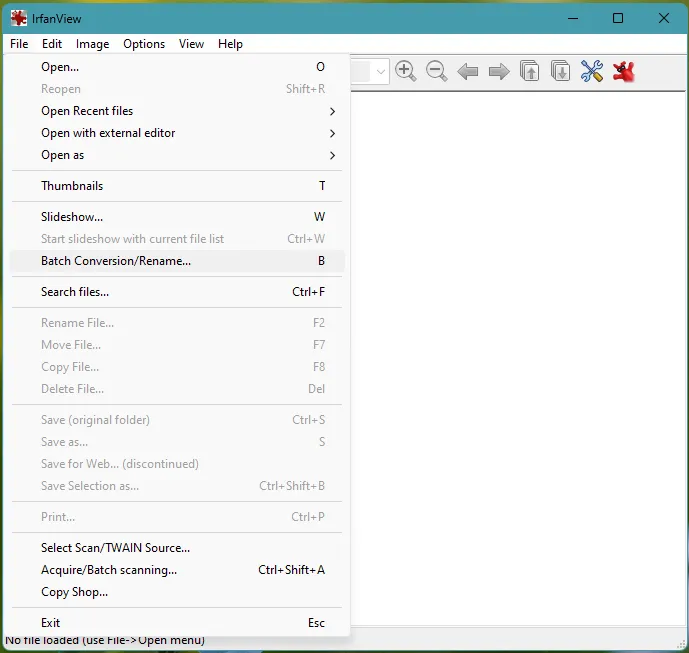Choose Search files... entry

point(177,292)
